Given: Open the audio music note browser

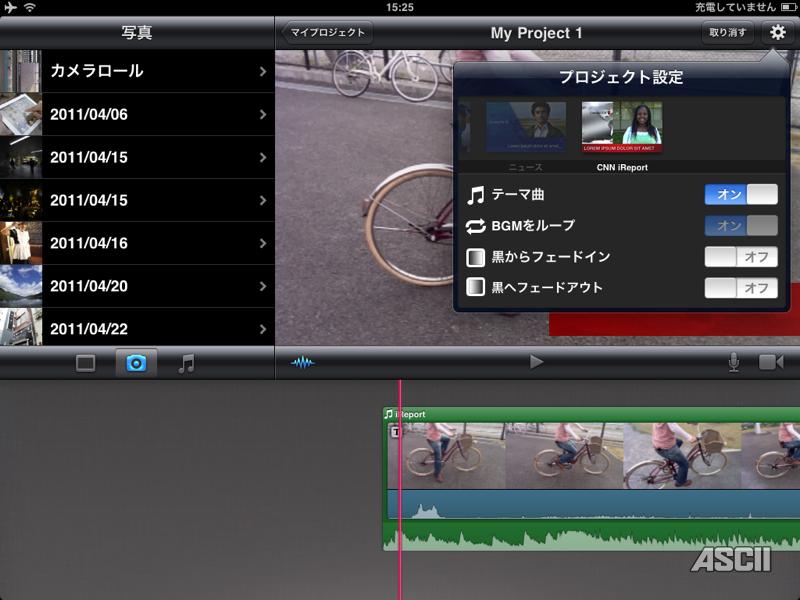Looking at the screenshot, I should click(186, 364).
